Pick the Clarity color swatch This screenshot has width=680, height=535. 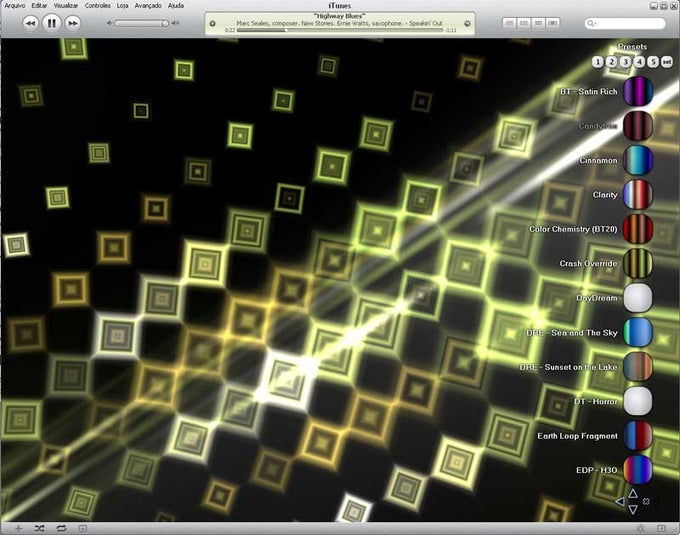point(638,195)
